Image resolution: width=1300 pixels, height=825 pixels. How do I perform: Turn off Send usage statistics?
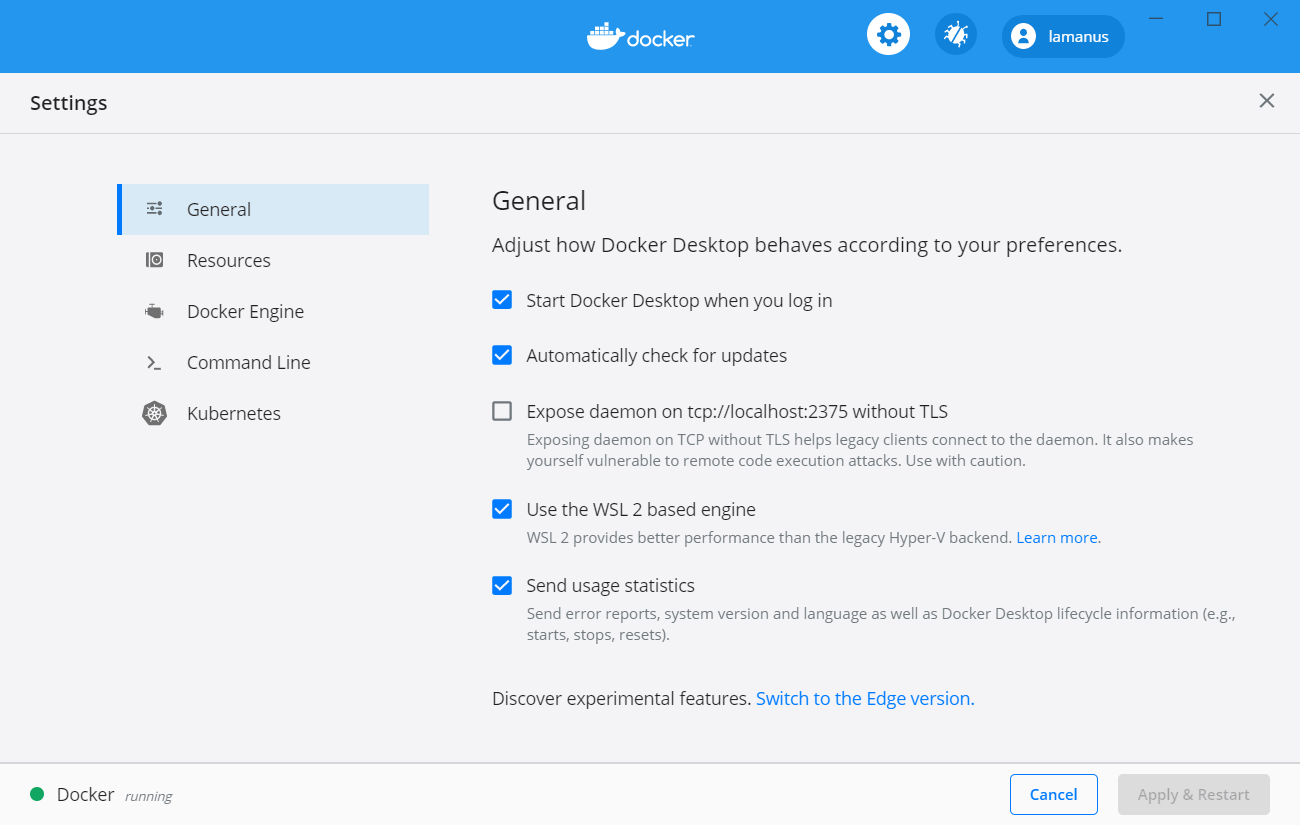coord(502,585)
